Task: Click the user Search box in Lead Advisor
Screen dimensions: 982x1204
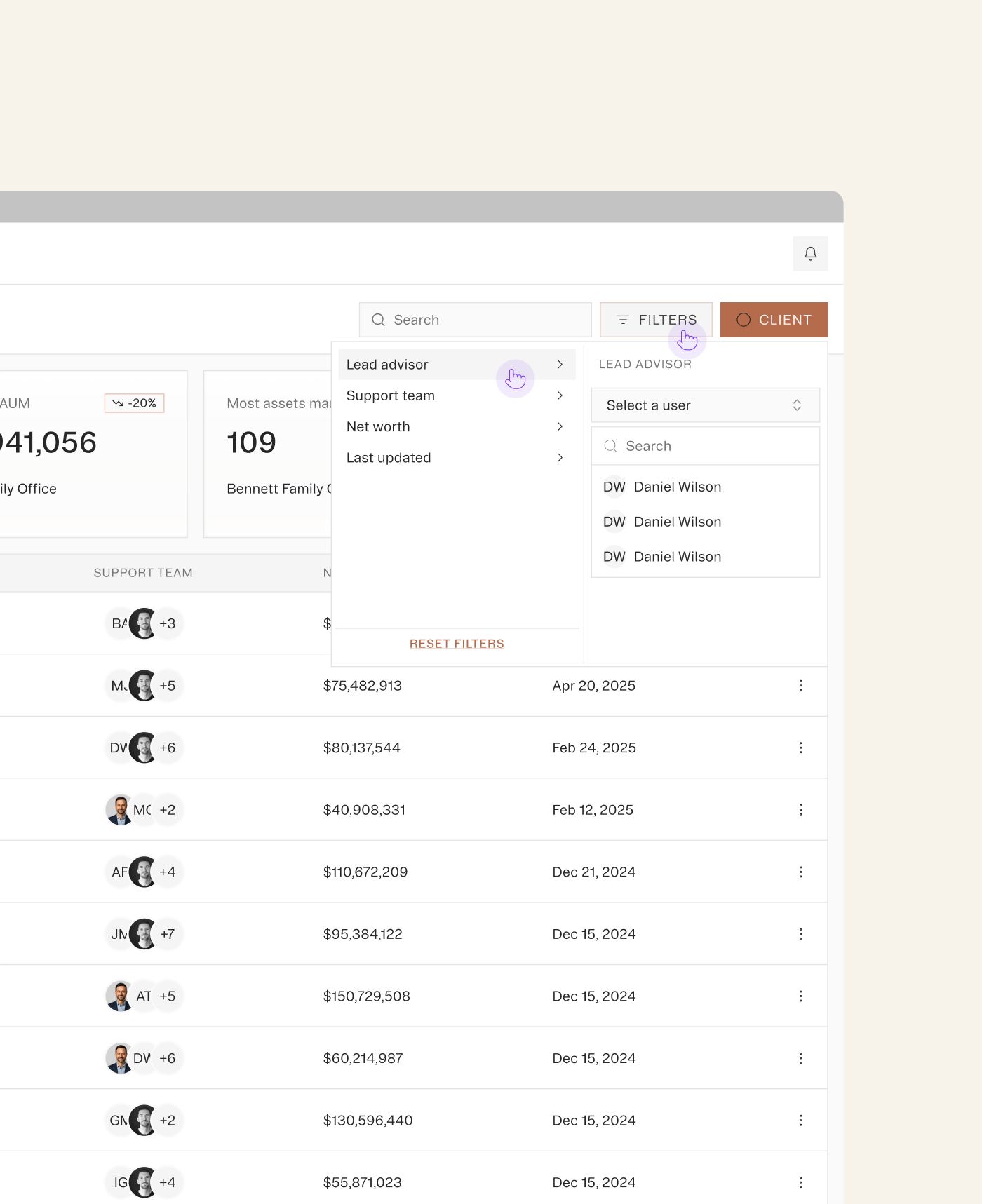Action: [705, 446]
